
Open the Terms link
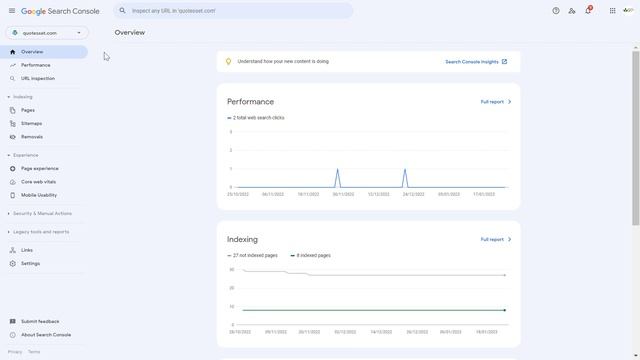click(x=34, y=352)
